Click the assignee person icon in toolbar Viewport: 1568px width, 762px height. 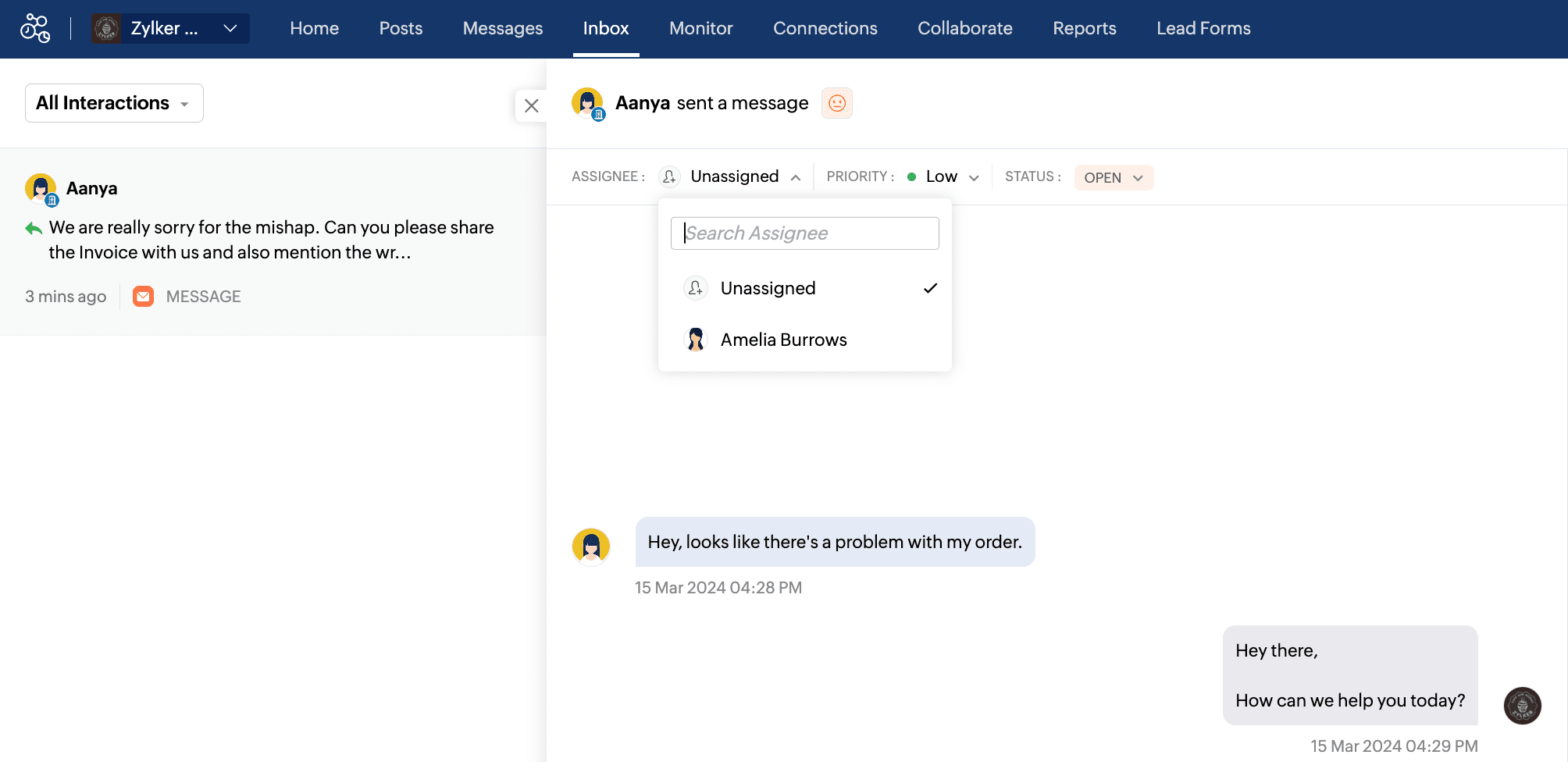coord(669,176)
